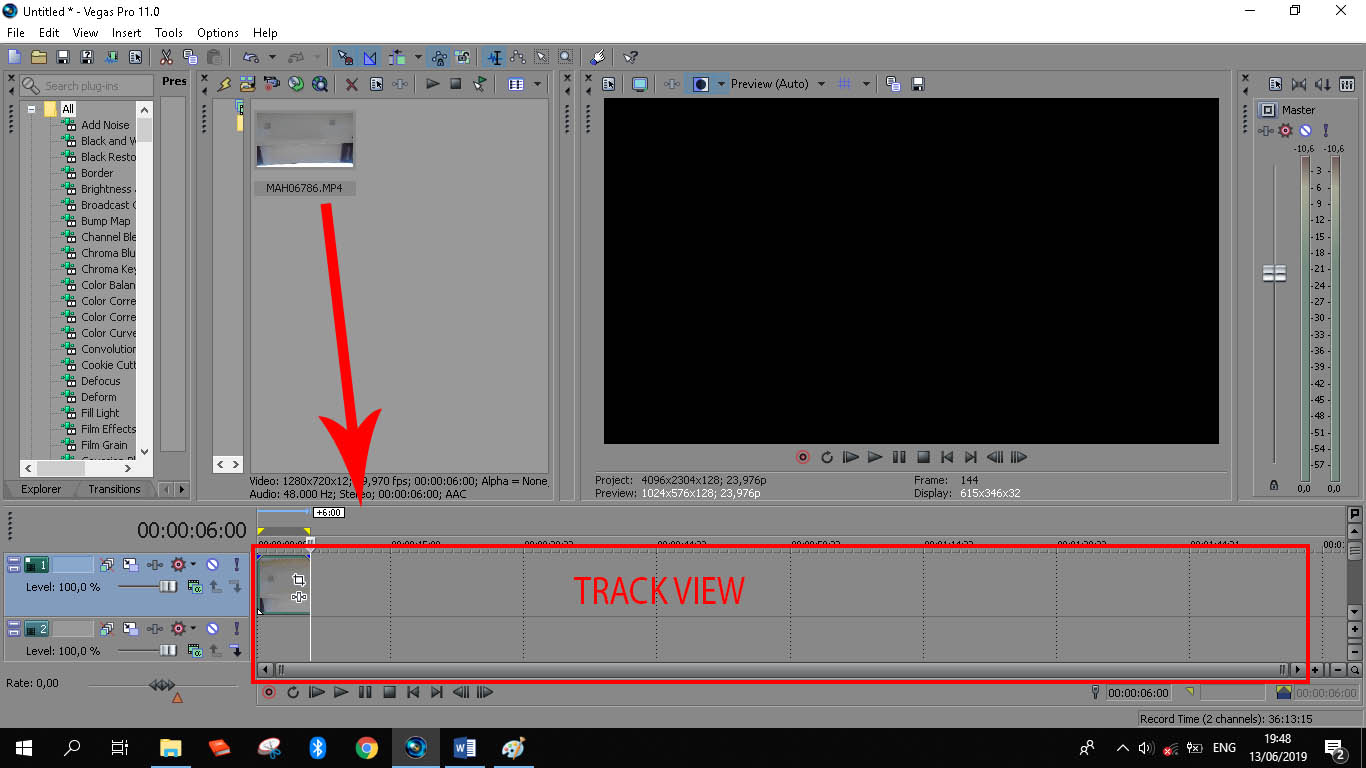Open the Auto Ripple mode dropdown arrow

(418, 57)
